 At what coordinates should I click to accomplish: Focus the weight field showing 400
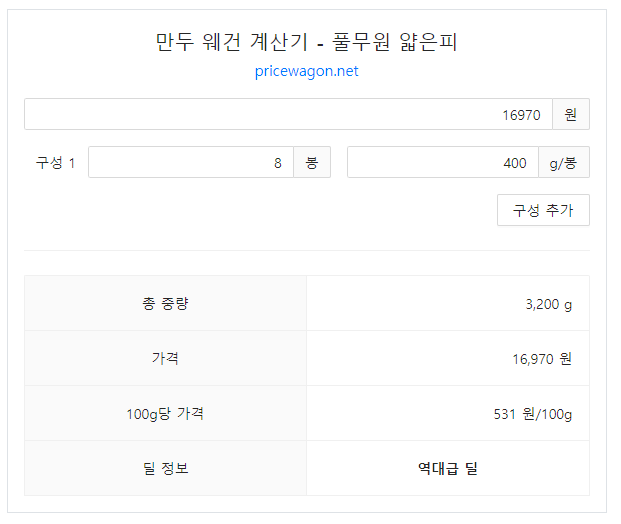point(443,162)
